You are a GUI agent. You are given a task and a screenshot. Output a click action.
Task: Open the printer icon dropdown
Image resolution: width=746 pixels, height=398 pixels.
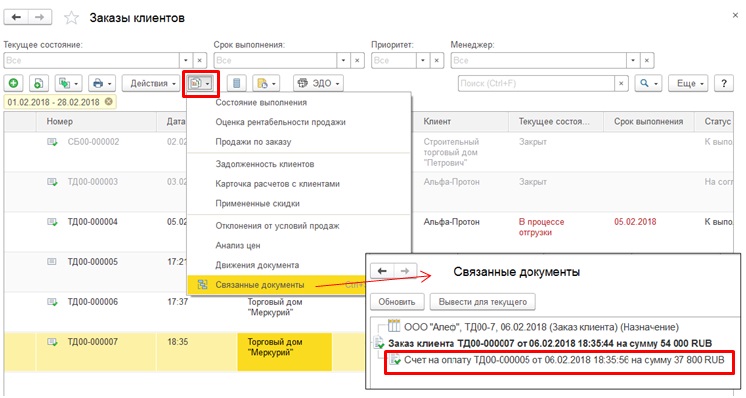102,83
